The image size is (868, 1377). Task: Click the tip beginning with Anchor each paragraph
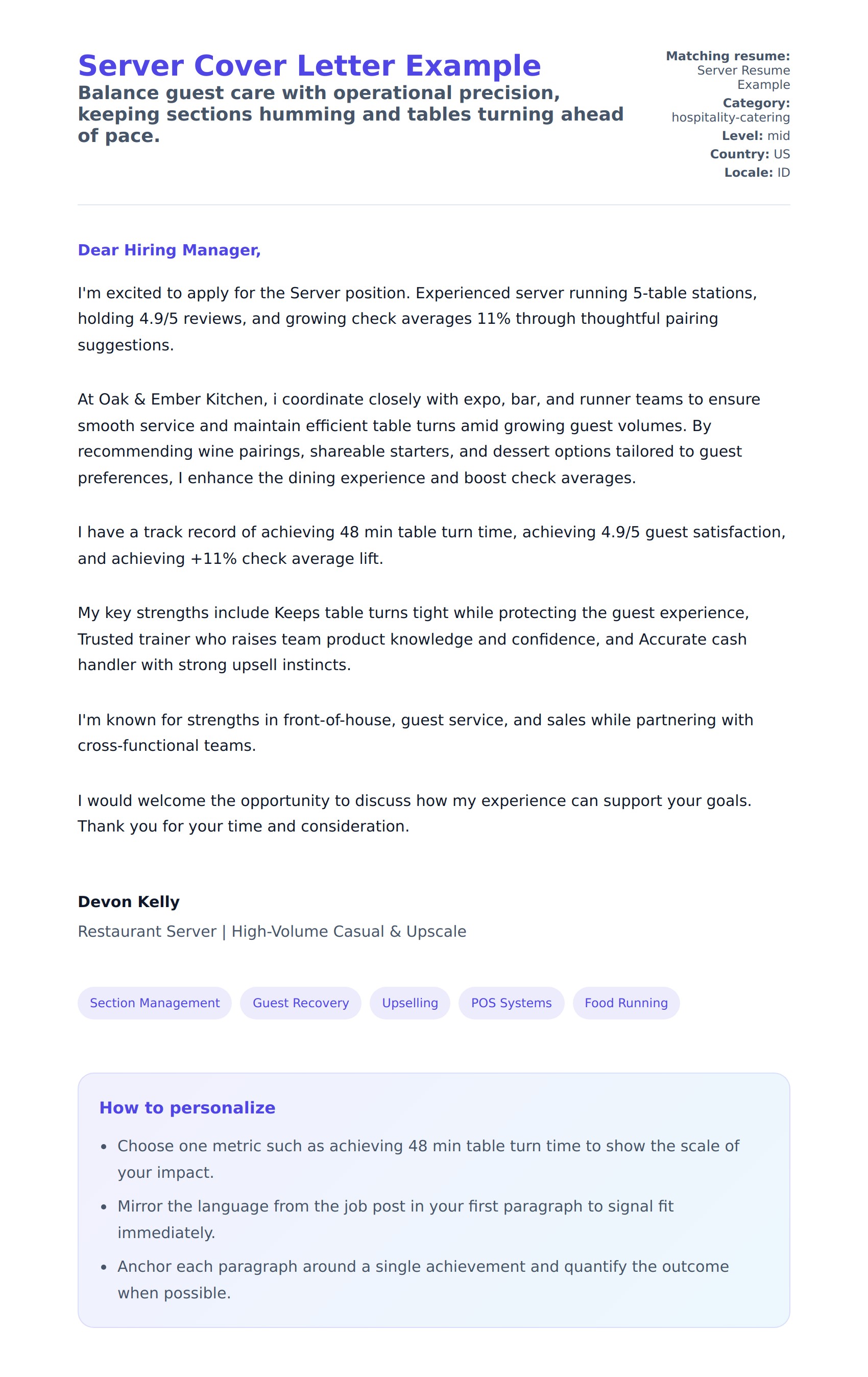pos(423,1279)
